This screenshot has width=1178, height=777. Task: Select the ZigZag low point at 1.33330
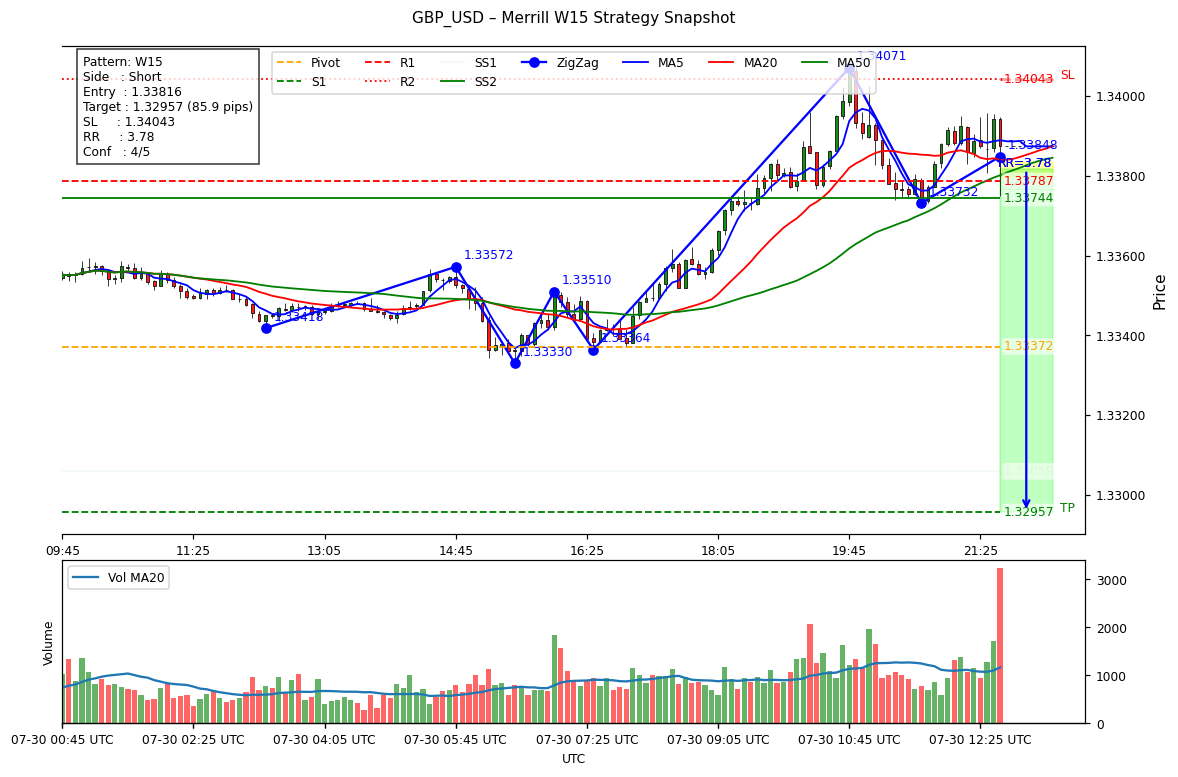(515, 363)
